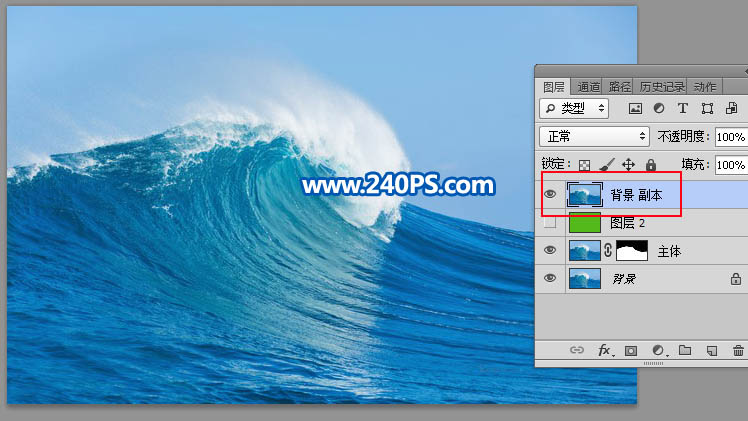Screen dimensions: 748x421
Task: Open the fx layer style menu
Action: [x=605, y=350]
